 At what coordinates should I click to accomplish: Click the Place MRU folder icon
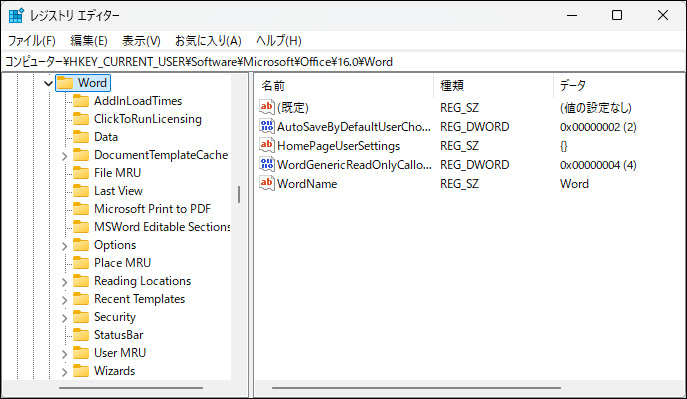[x=81, y=262]
